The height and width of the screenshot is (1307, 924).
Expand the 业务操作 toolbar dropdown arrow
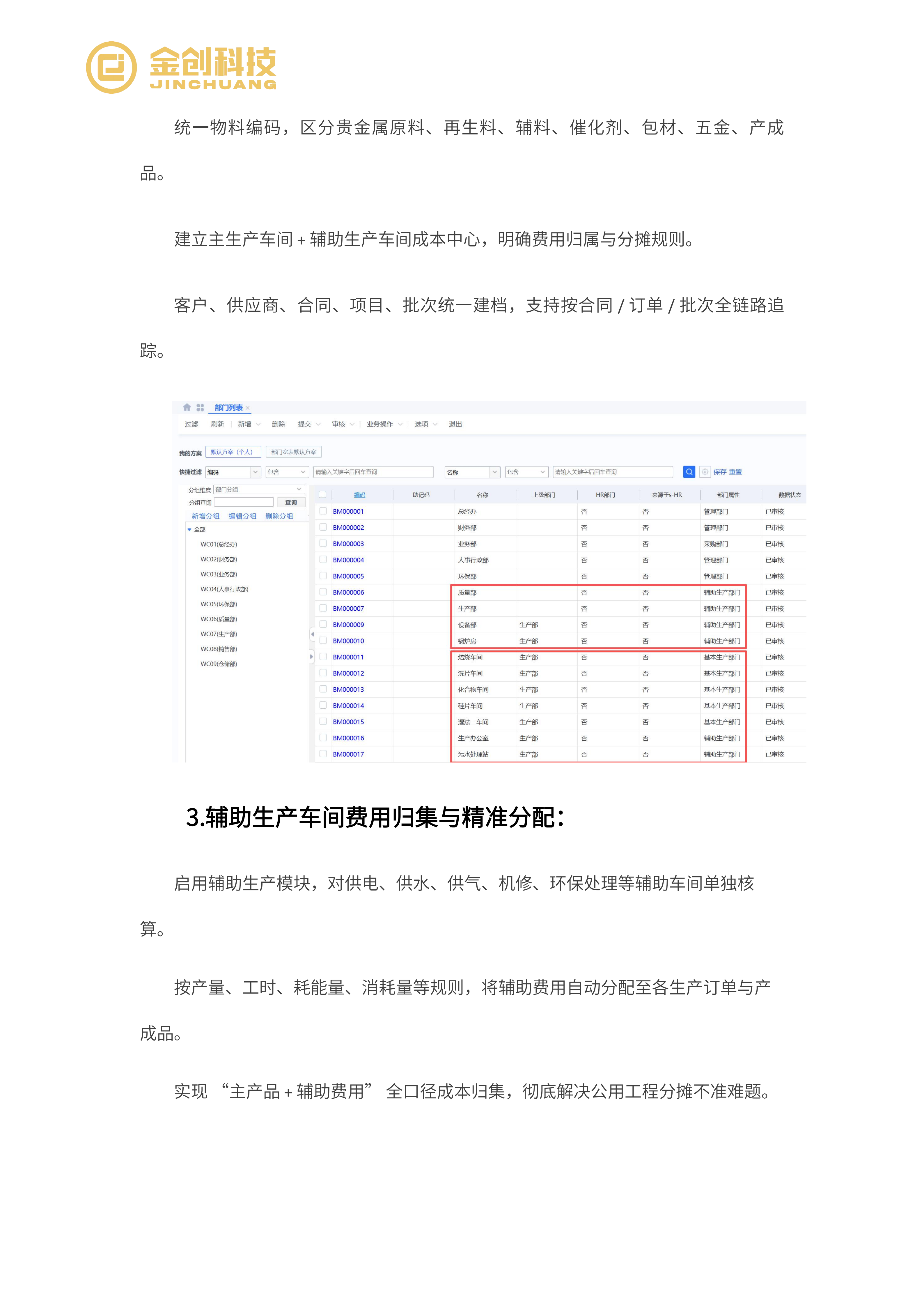(x=400, y=424)
